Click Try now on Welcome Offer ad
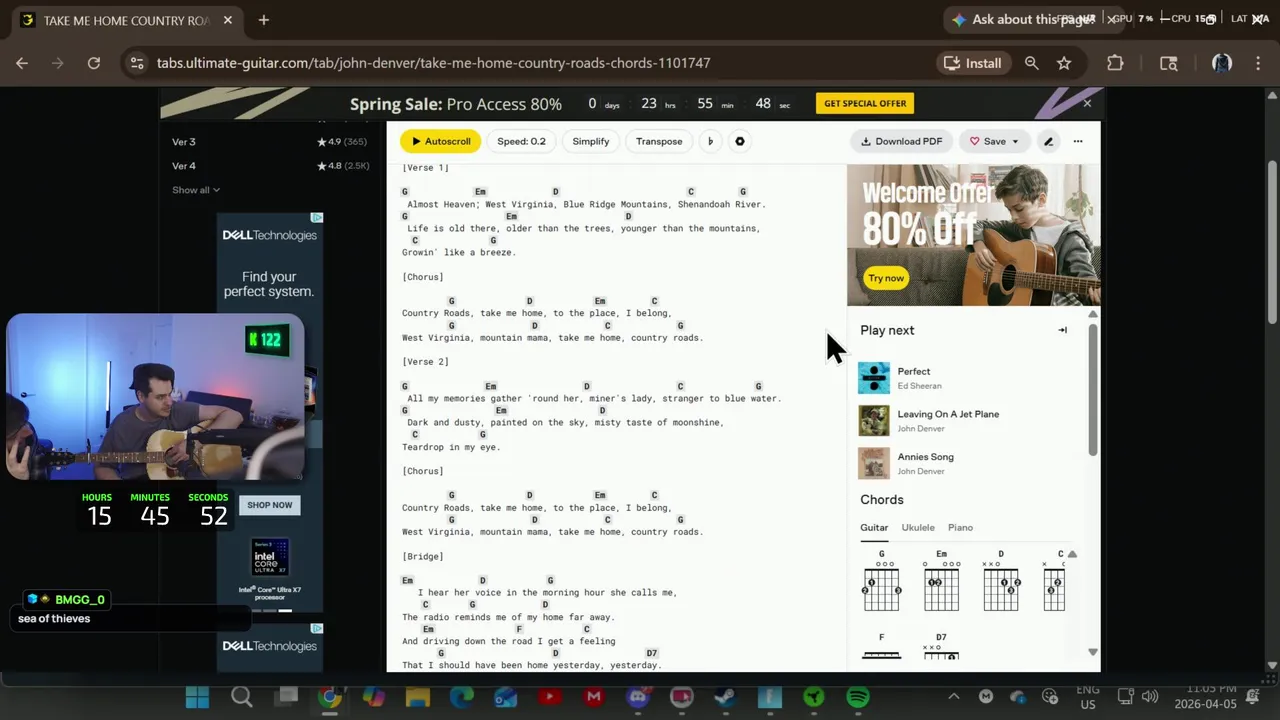The width and height of the screenshot is (1280, 720). [x=886, y=278]
